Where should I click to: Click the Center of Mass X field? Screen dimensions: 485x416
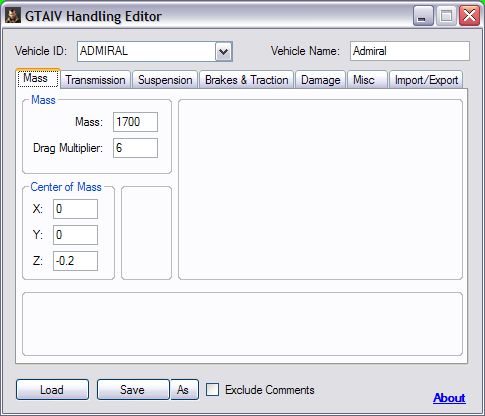[x=75, y=209]
